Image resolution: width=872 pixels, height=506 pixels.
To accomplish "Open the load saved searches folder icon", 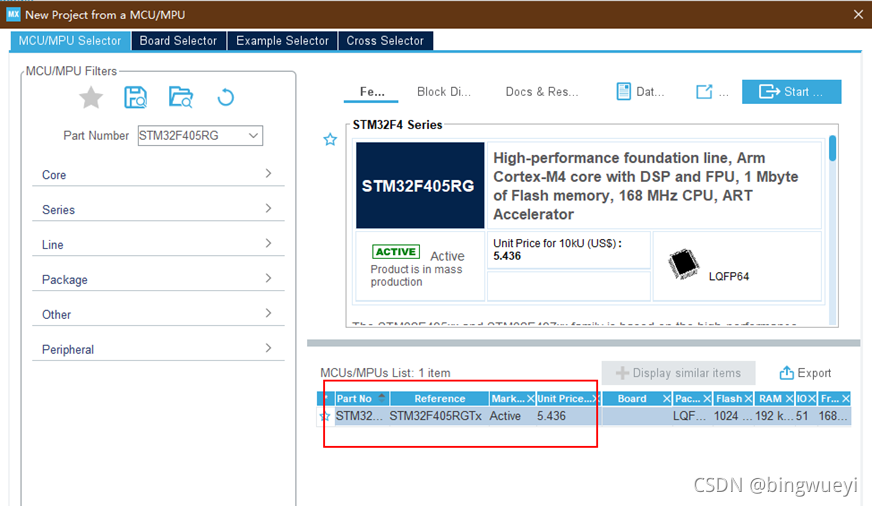I will (181, 97).
